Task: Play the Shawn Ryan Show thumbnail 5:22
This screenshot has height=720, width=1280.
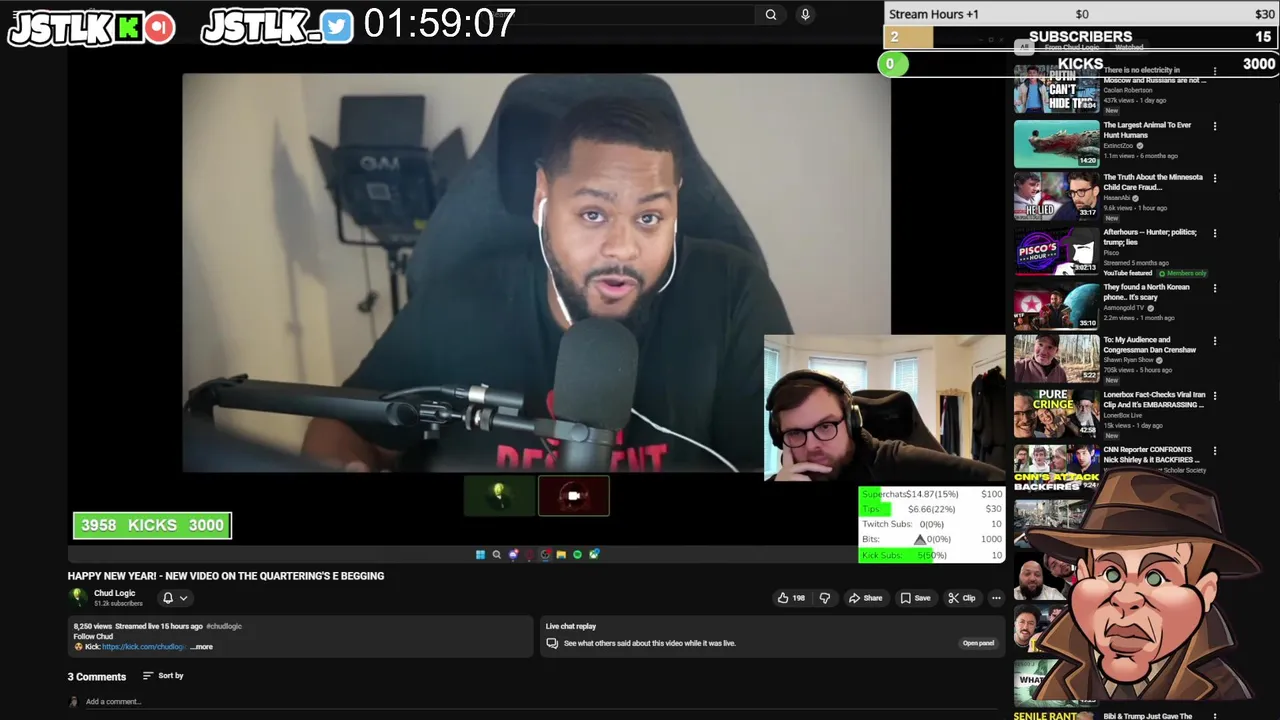Action: (x=1056, y=359)
